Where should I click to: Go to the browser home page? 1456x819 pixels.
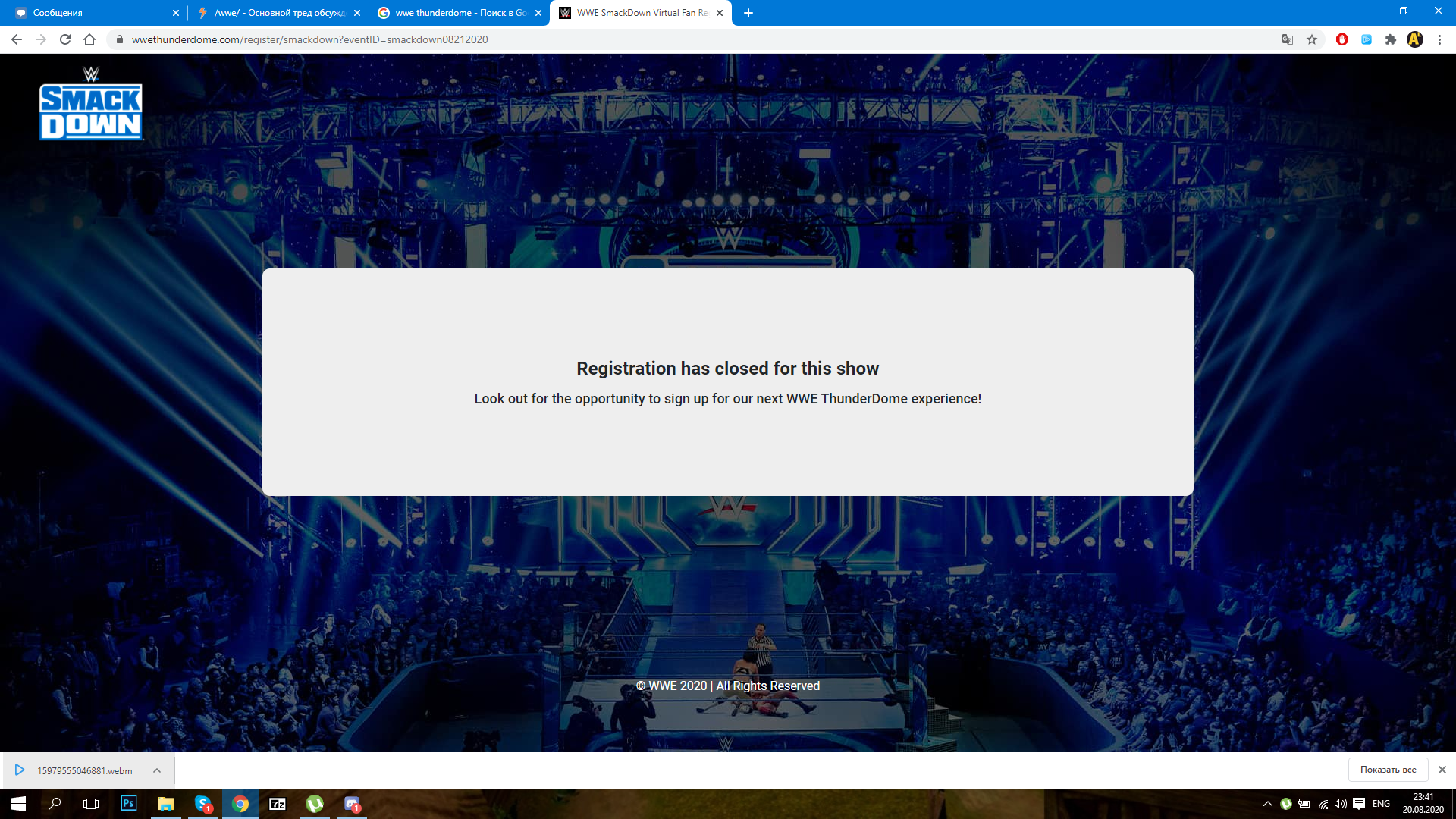click(x=89, y=39)
